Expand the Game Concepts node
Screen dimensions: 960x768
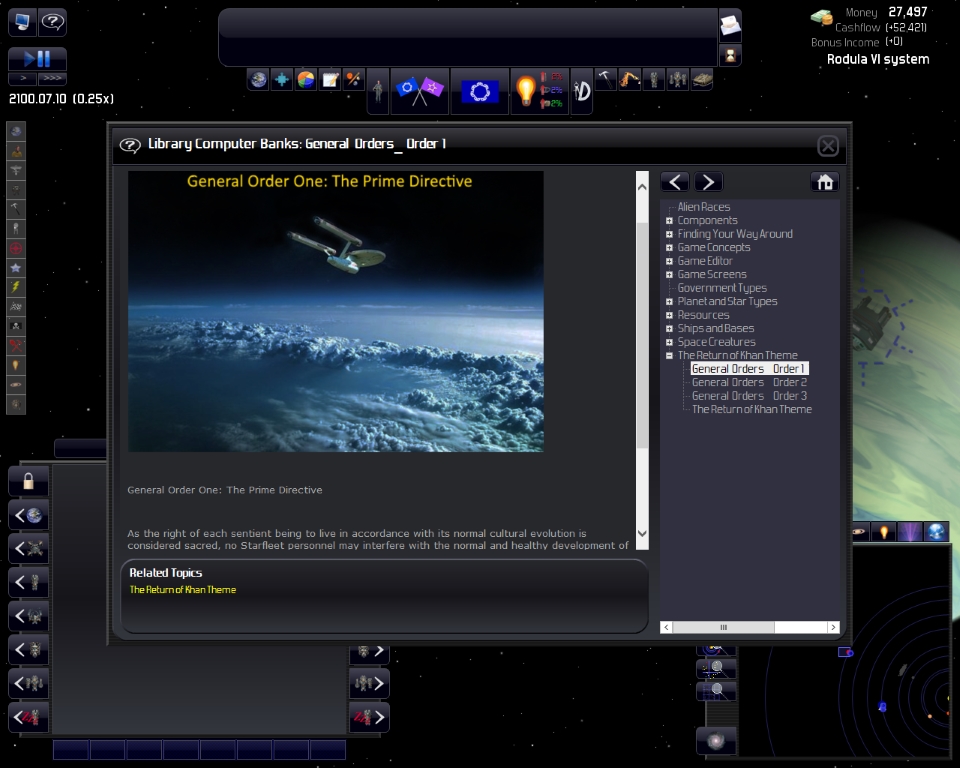[669, 247]
